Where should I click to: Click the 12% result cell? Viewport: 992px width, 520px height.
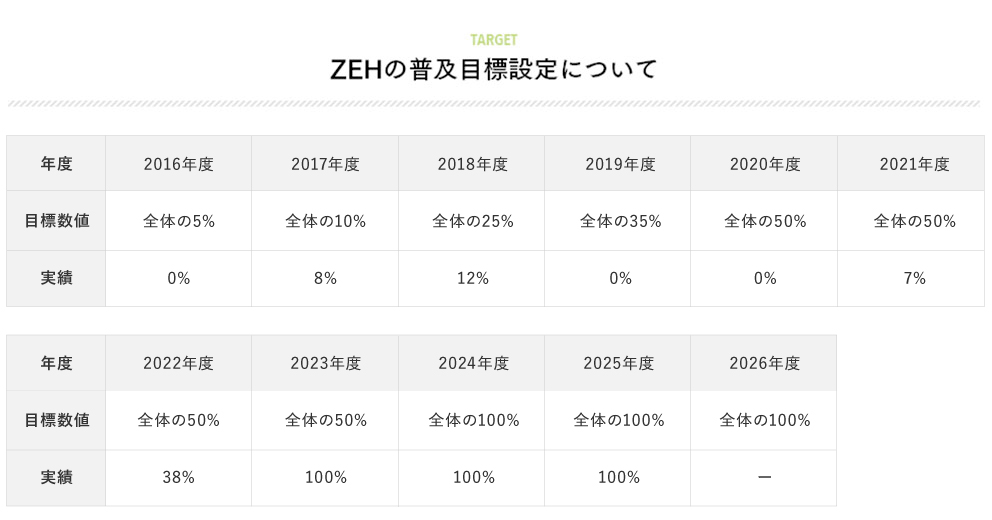click(472, 278)
